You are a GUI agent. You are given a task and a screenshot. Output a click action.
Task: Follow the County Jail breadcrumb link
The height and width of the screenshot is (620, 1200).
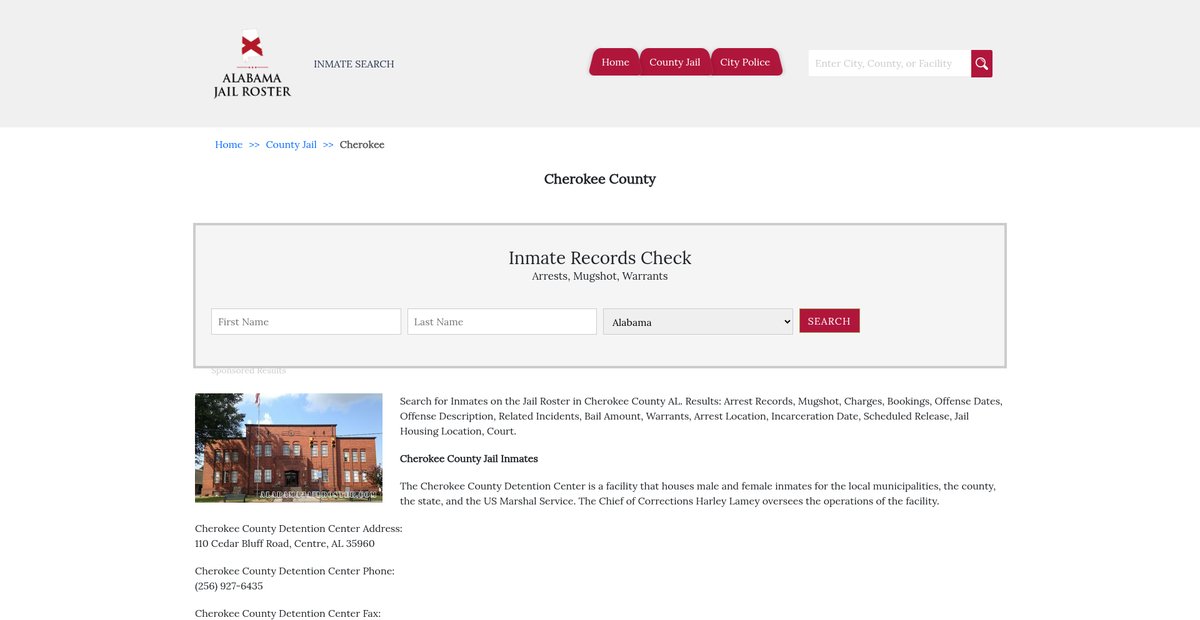(x=291, y=145)
